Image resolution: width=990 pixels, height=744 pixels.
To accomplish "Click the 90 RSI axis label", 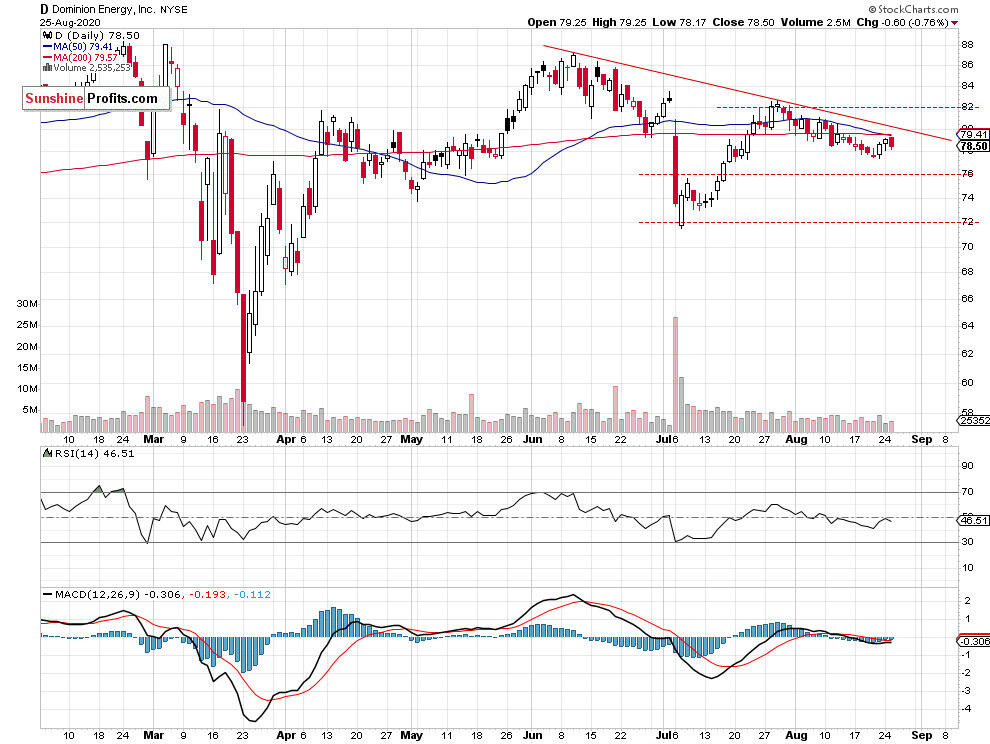I will pos(967,466).
